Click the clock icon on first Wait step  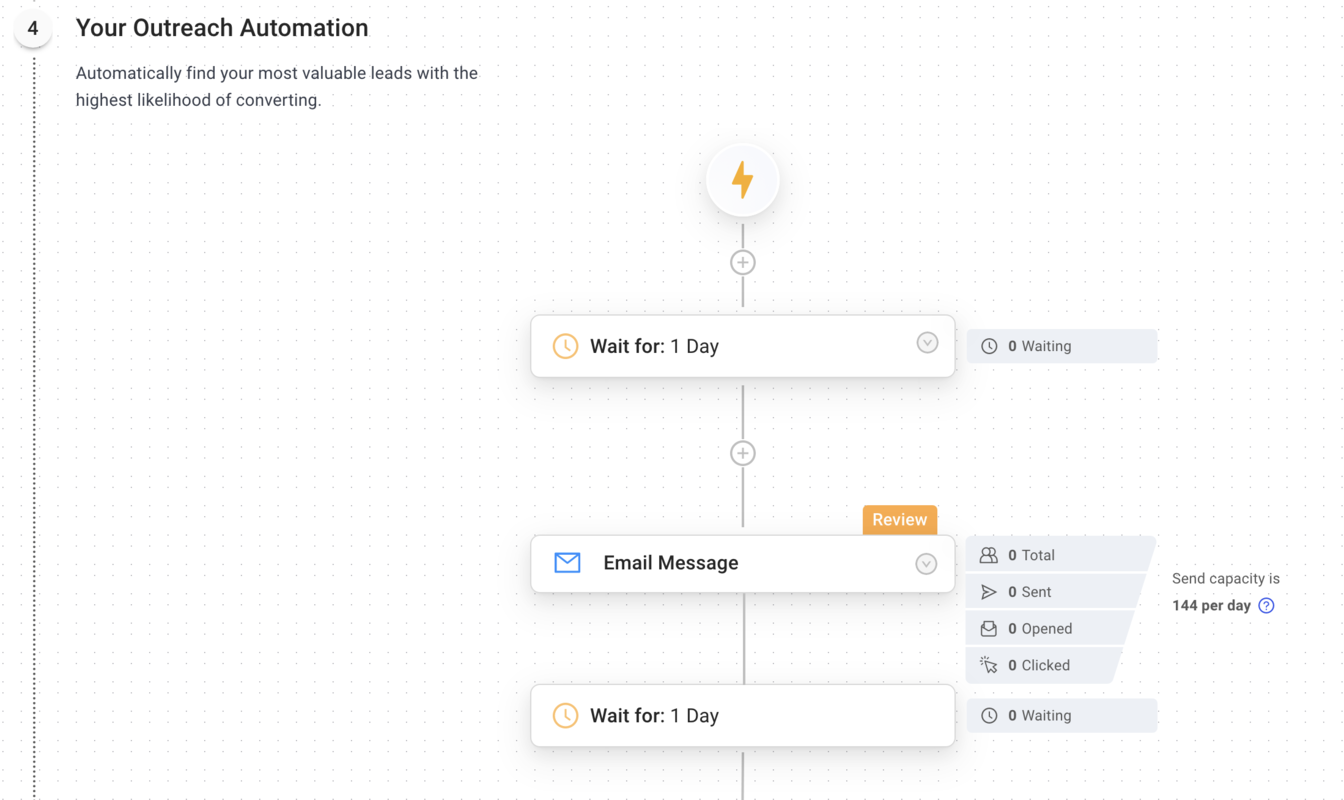pyautogui.click(x=566, y=346)
